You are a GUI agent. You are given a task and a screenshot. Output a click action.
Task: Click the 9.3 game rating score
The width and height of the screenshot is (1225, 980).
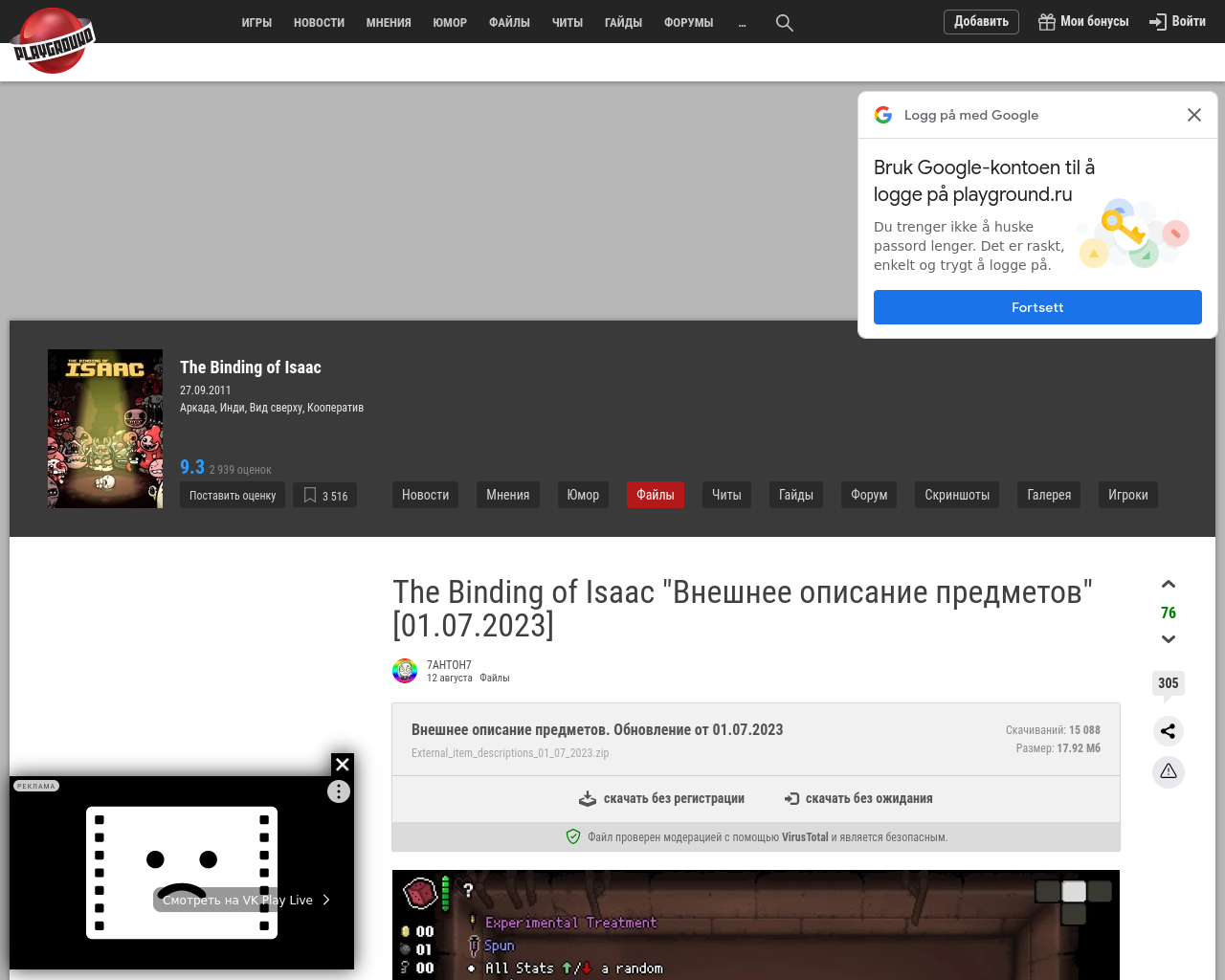pos(192,467)
